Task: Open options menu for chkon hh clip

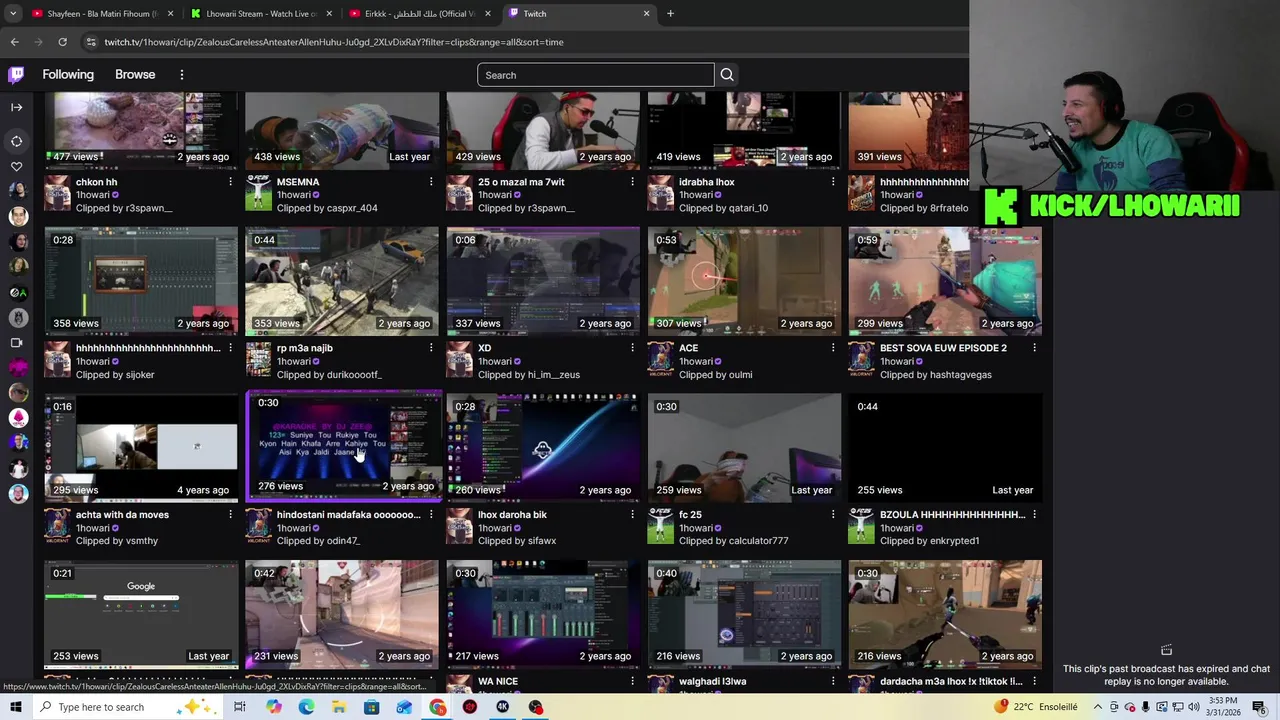Action: pos(230,182)
